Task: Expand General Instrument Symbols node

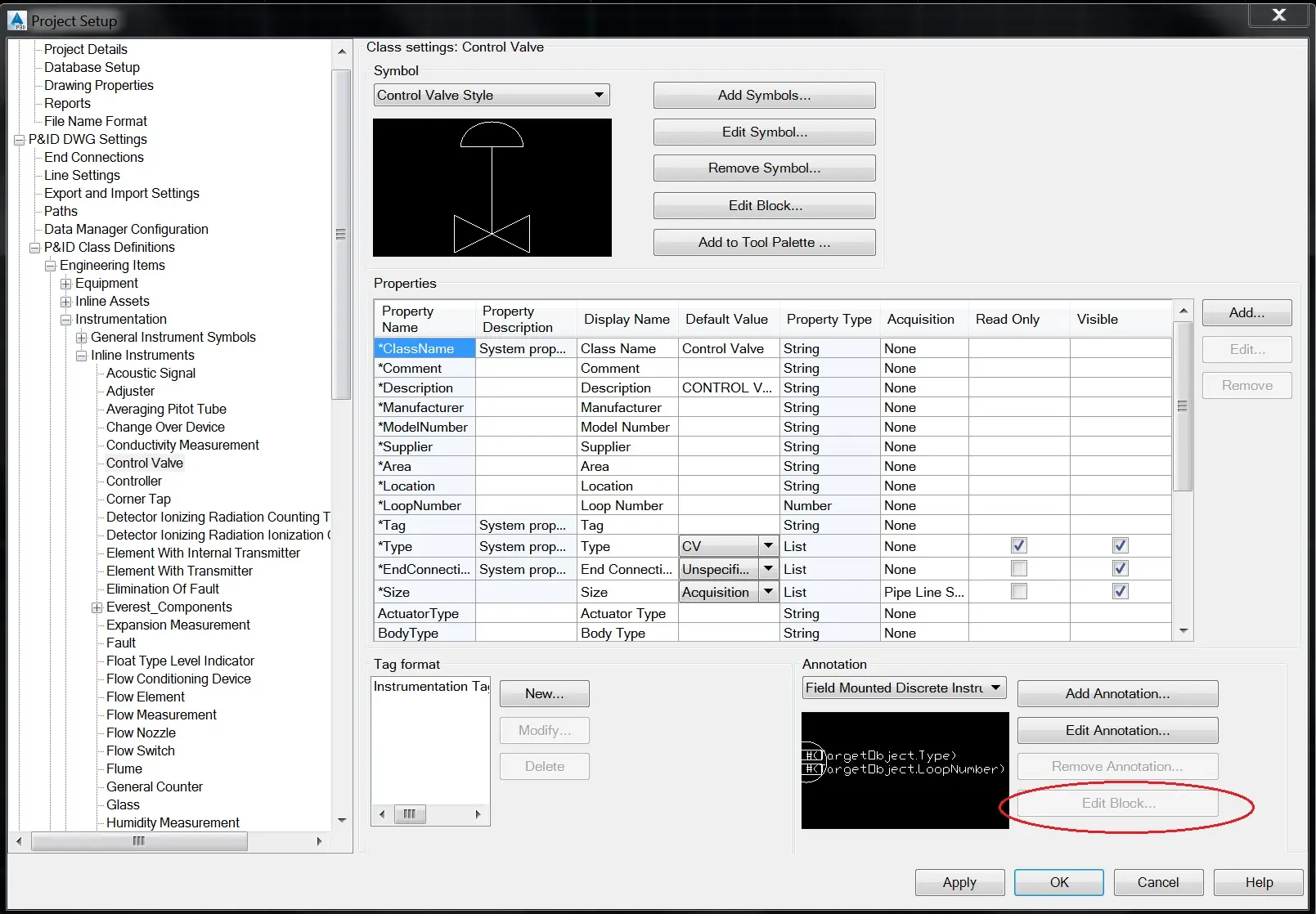Action: 81,338
